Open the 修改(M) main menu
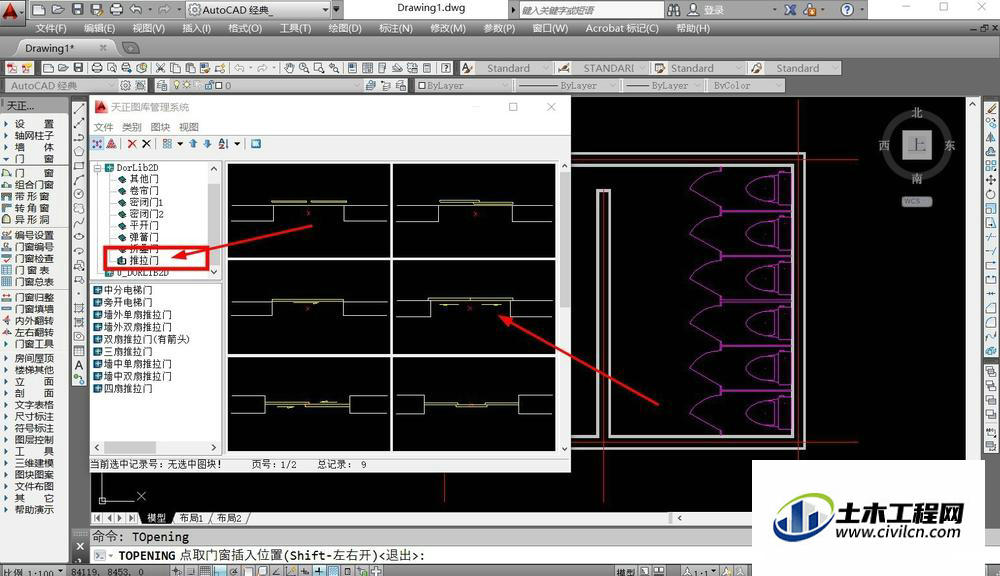The height and width of the screenshot is (576, 1000). 448,28
